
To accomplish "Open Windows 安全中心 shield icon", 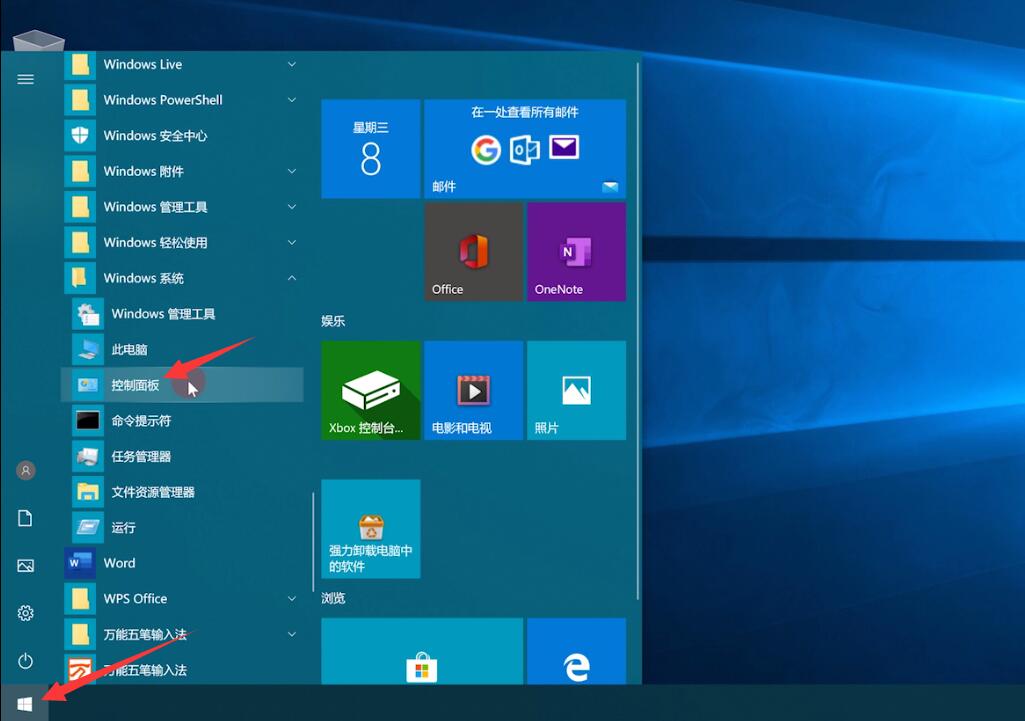I will pyautogui.click(x=80, y=135).
